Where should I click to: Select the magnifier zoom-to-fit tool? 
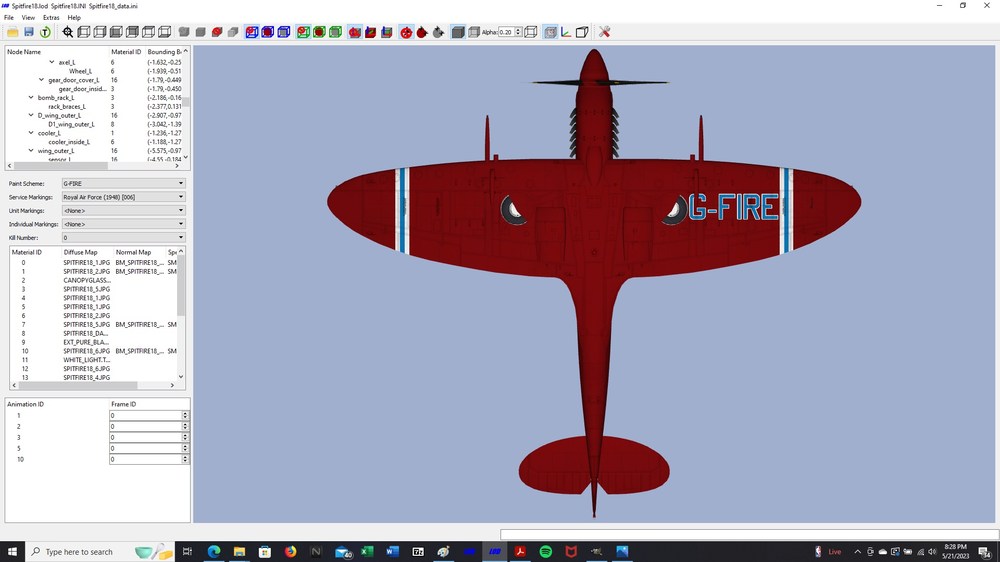point(68,32)
